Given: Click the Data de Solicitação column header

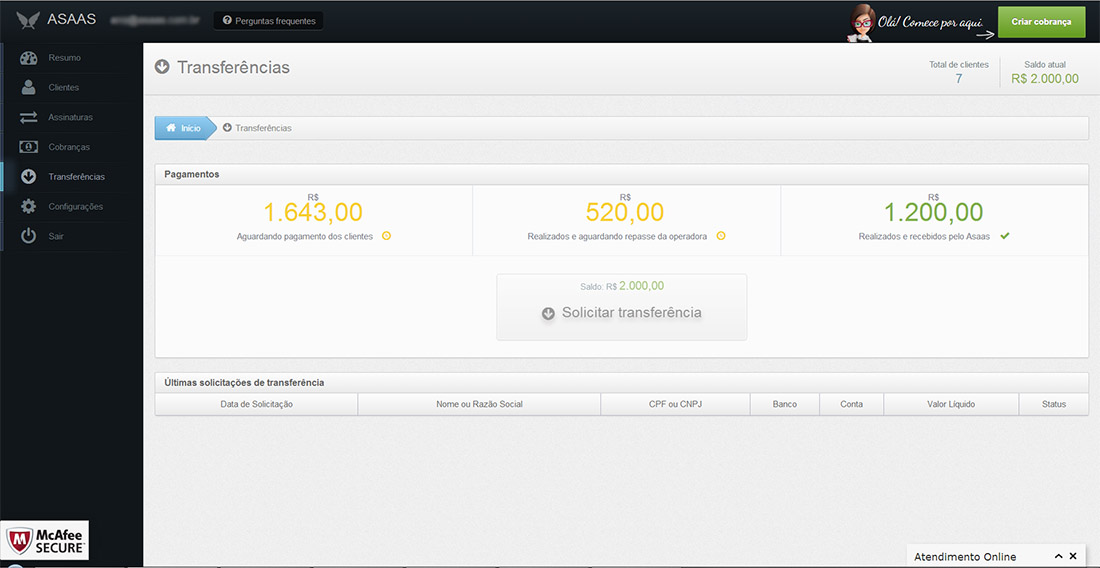Looking at the screenshot, I should pyautogui.click(x=256, y=404).
